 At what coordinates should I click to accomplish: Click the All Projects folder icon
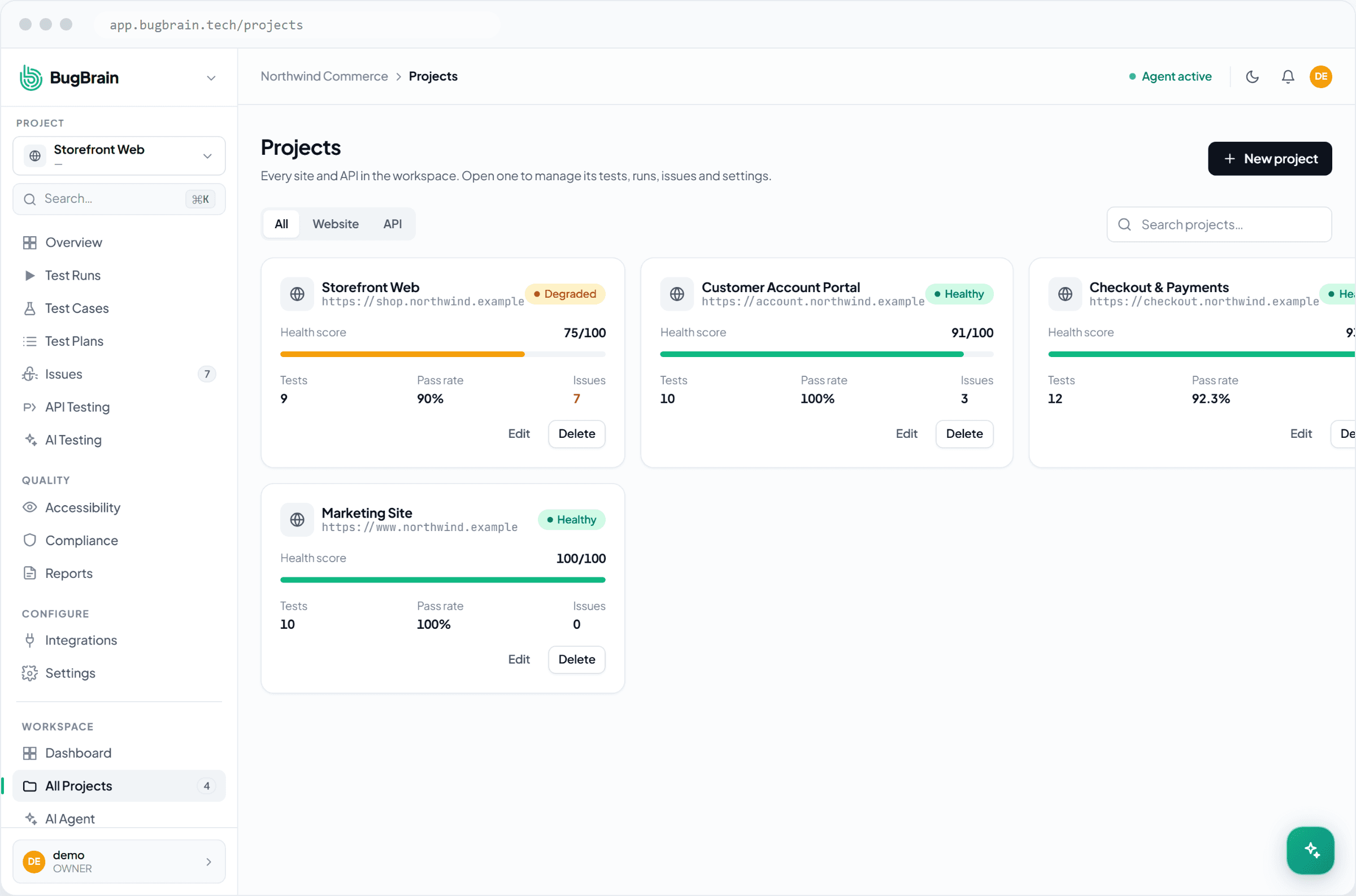[30, 786]
